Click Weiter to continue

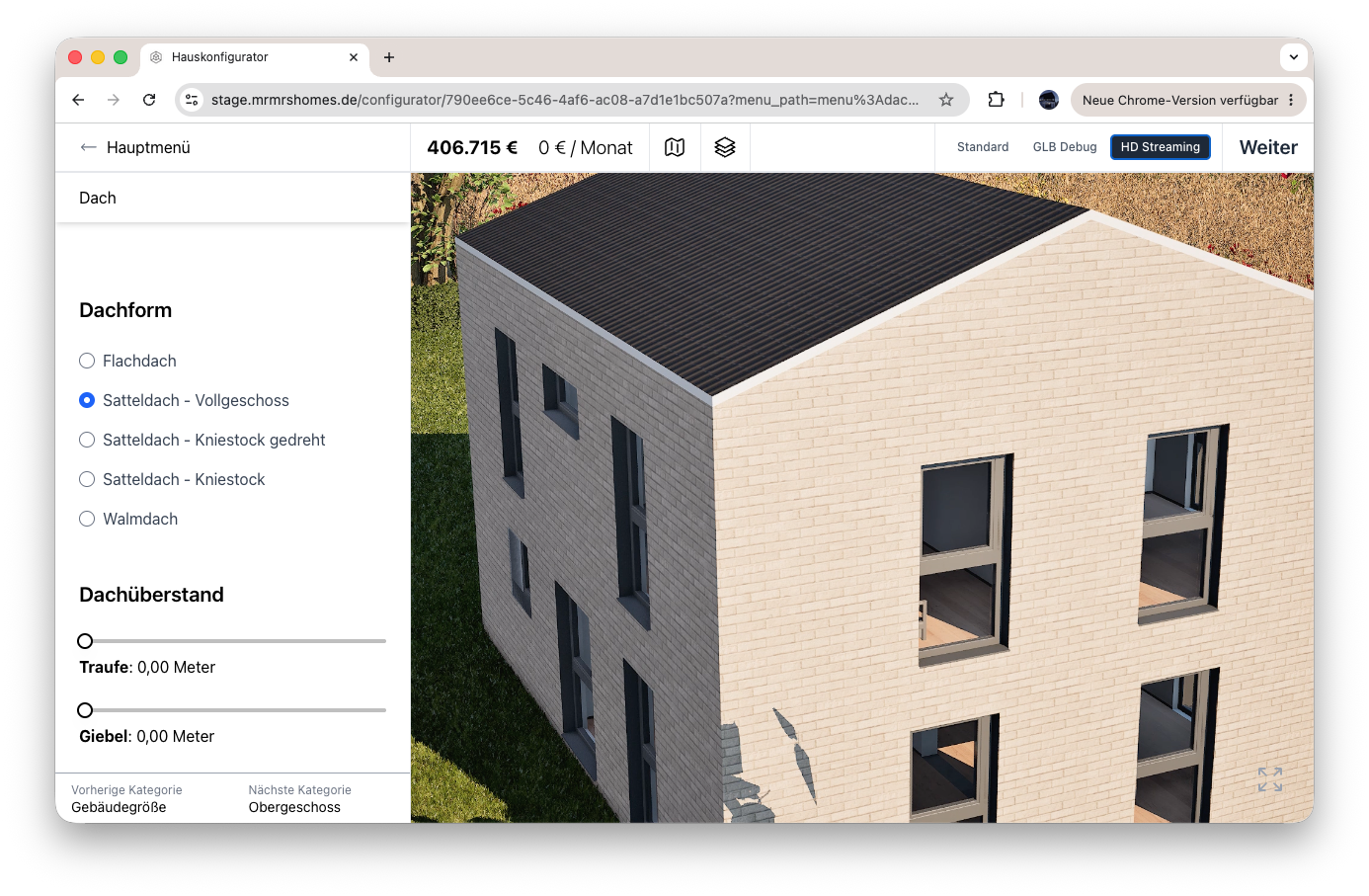coord(1268,147)
